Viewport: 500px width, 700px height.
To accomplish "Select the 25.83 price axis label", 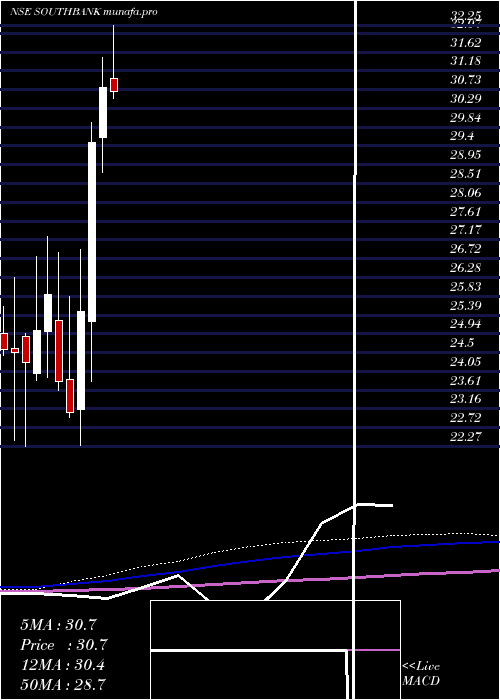I will 466,286.
